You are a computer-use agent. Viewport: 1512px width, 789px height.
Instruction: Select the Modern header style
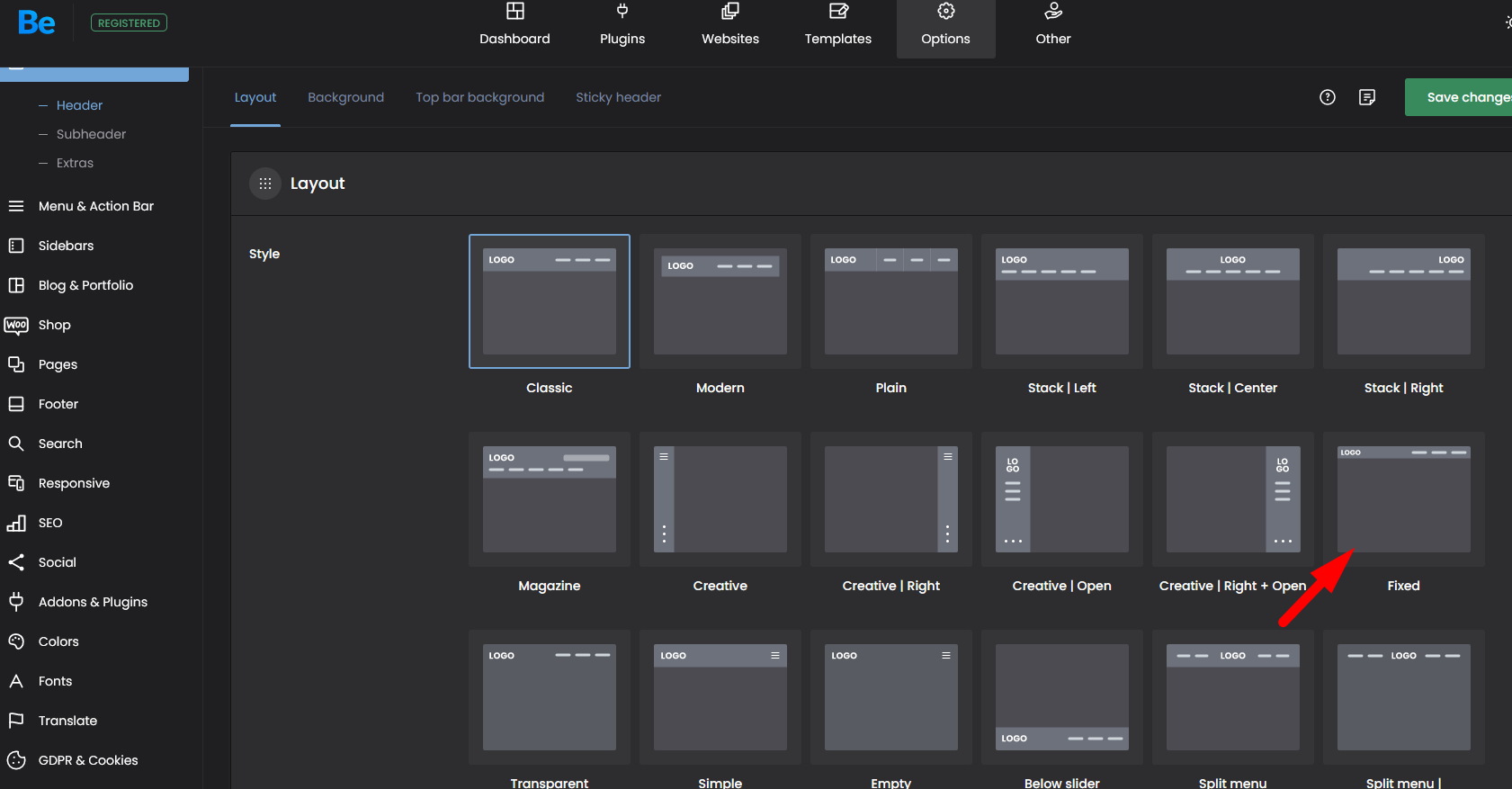click(720, 301)
